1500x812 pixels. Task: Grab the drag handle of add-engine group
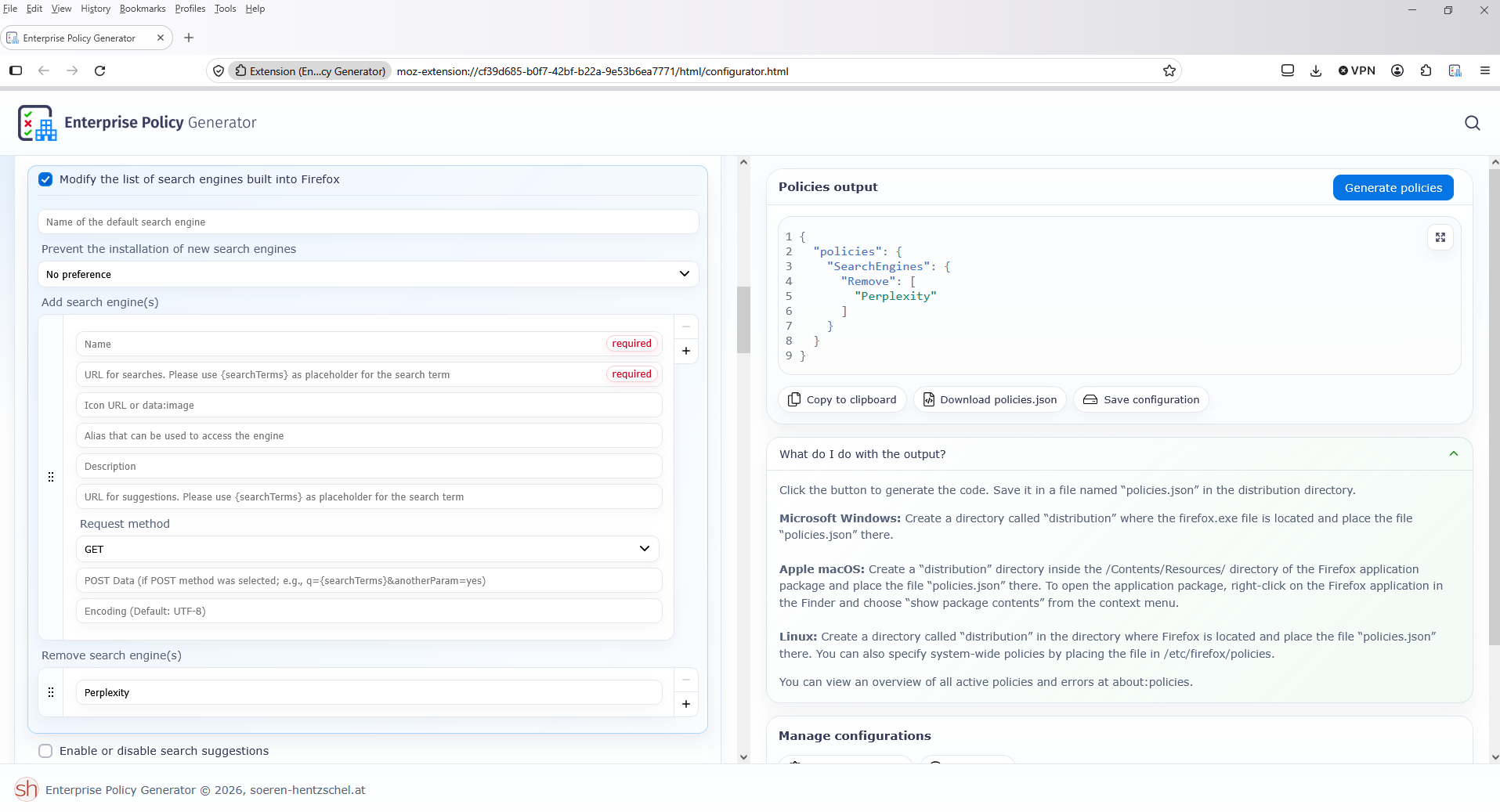51,477
